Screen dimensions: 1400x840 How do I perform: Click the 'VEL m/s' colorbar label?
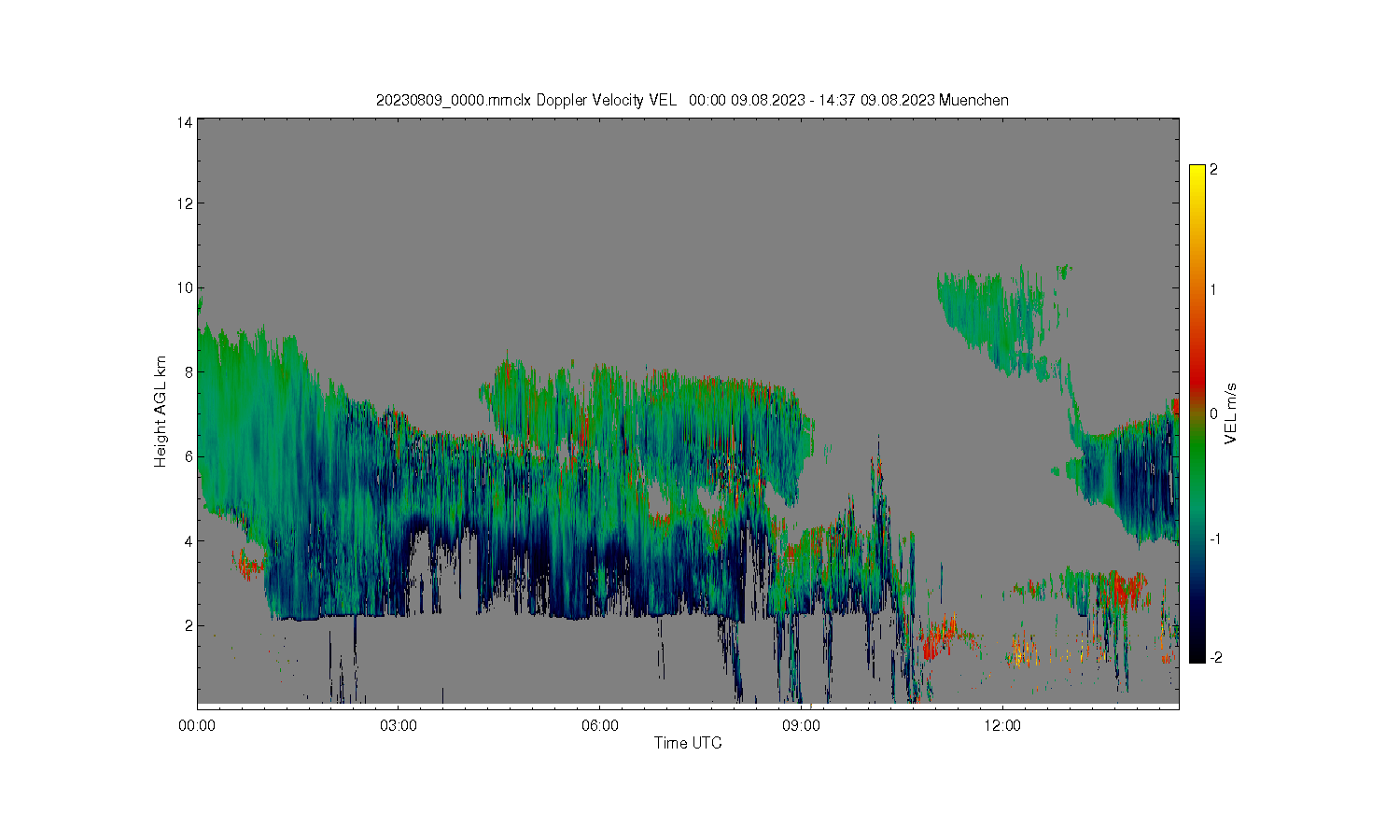(x=1231, y=413)
